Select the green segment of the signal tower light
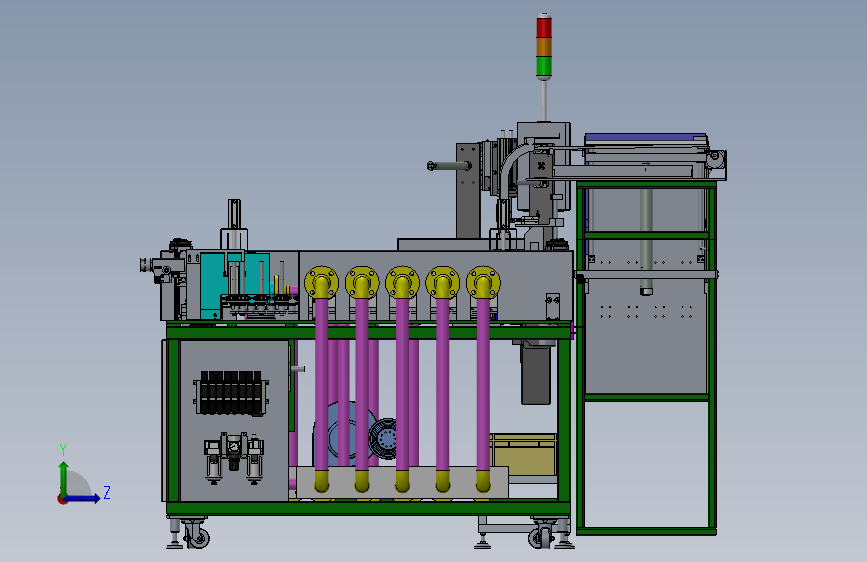This screenshot has height=562, width=867. (x=544, y=66)
